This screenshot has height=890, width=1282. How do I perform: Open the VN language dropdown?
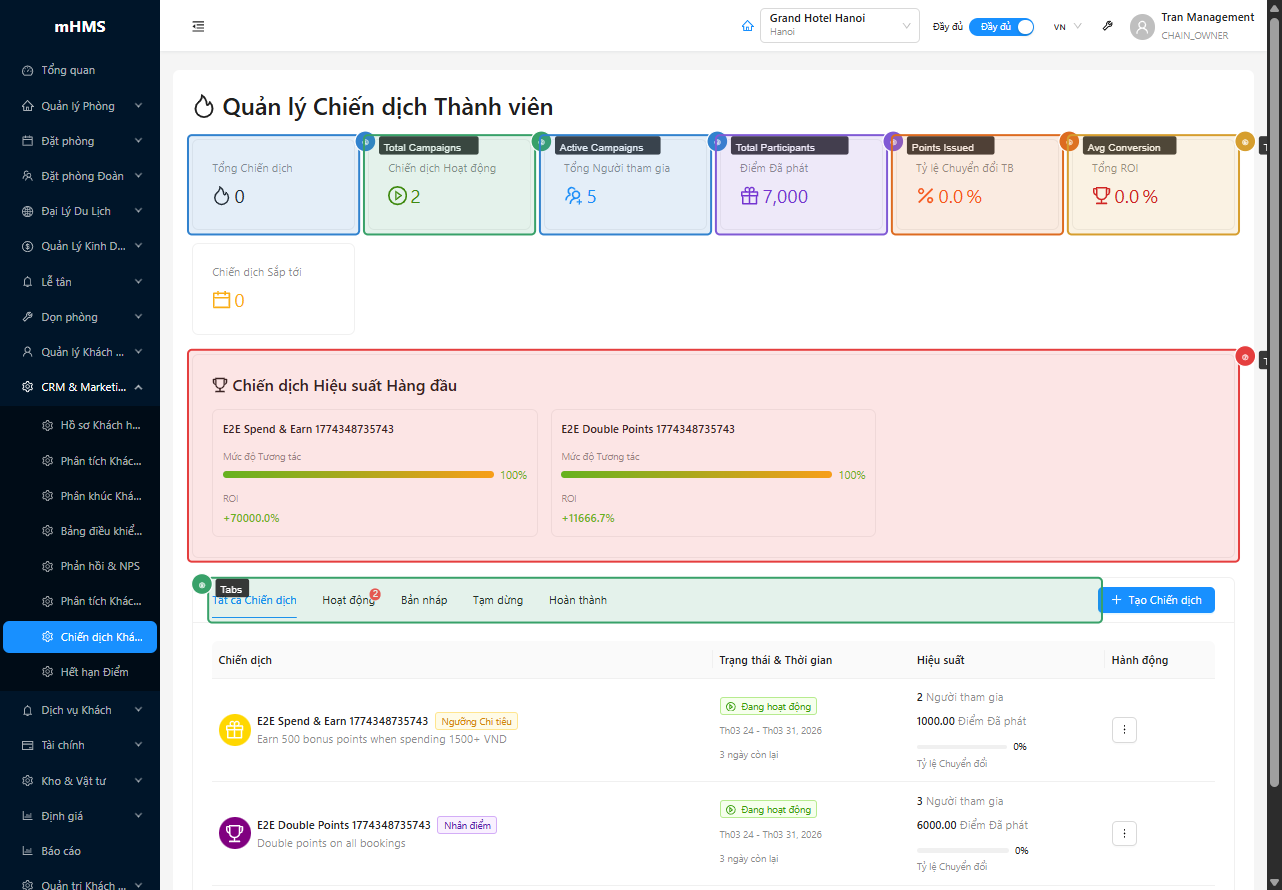point(1067,27)
